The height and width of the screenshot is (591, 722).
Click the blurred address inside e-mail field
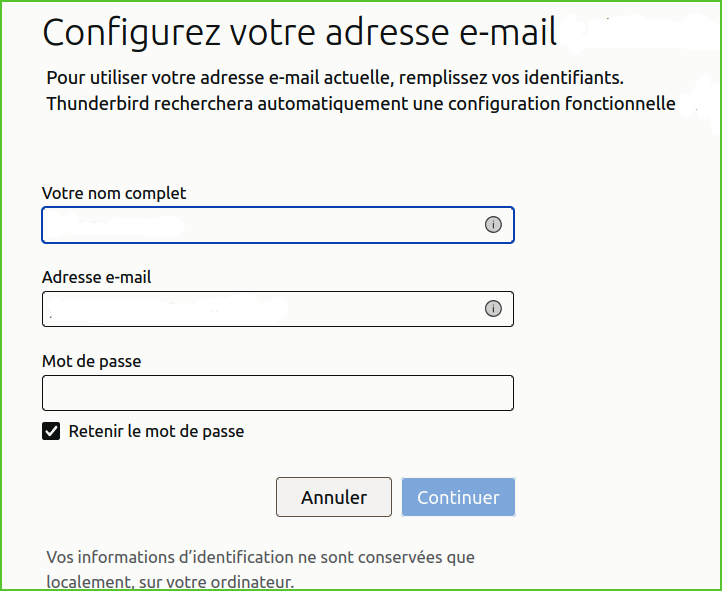pos(167,309)
